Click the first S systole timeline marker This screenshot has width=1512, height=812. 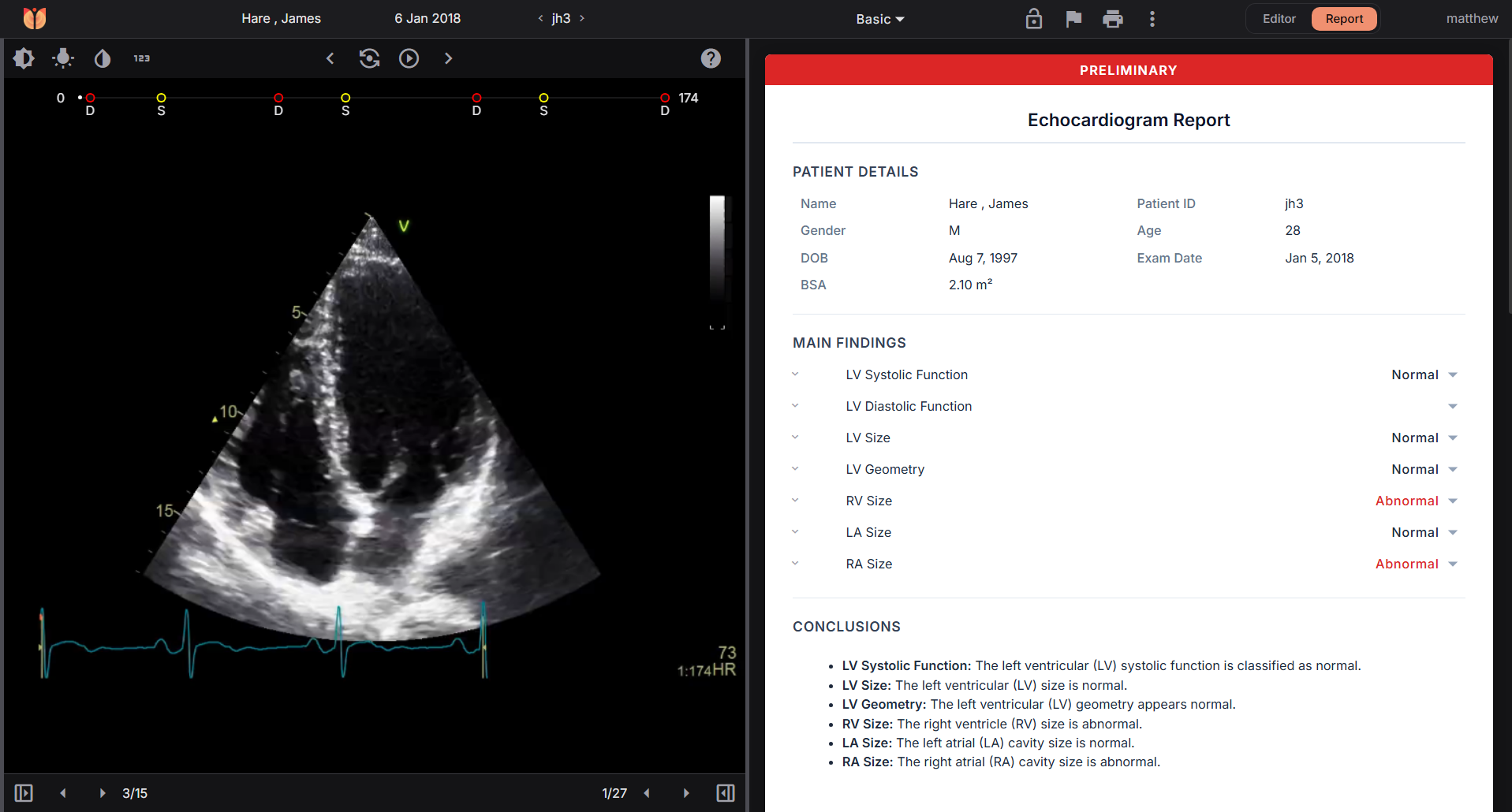tap(161, 99)
